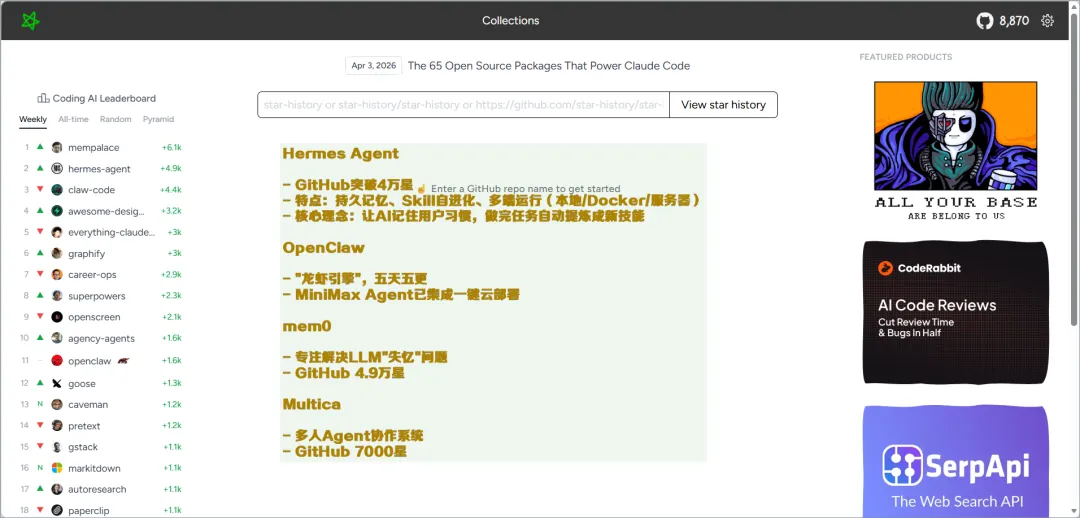Click graphify avatar icon

57,253
